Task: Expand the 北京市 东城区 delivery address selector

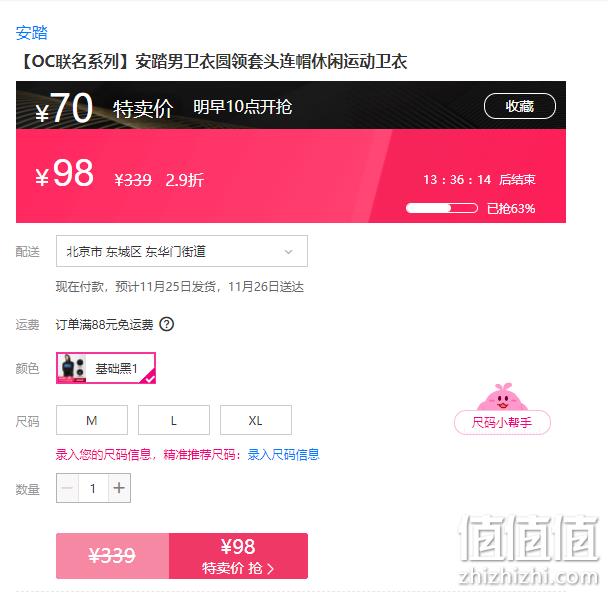Action: [x=182, y=251]
